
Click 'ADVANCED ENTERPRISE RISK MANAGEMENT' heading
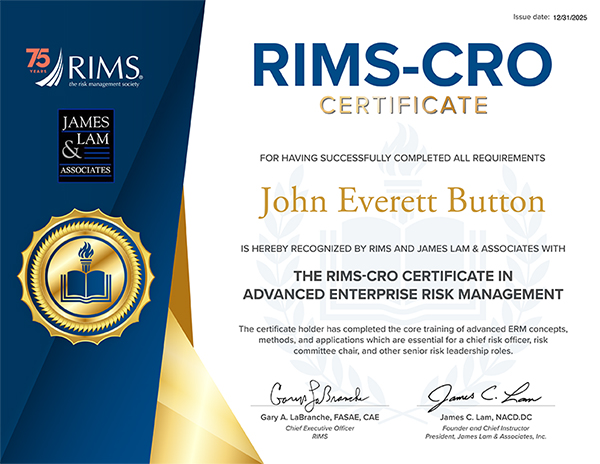(x=403, y=294)
